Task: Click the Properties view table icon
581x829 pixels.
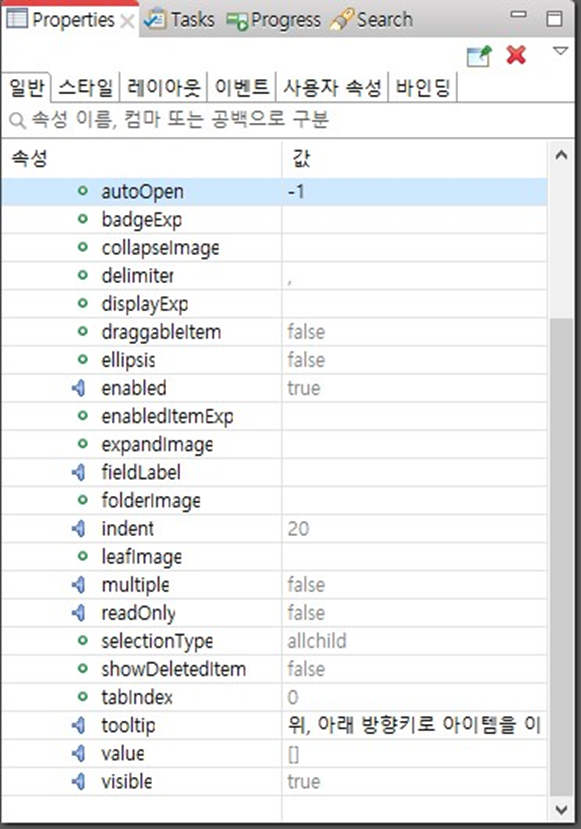Action: [x=16, y=19]
